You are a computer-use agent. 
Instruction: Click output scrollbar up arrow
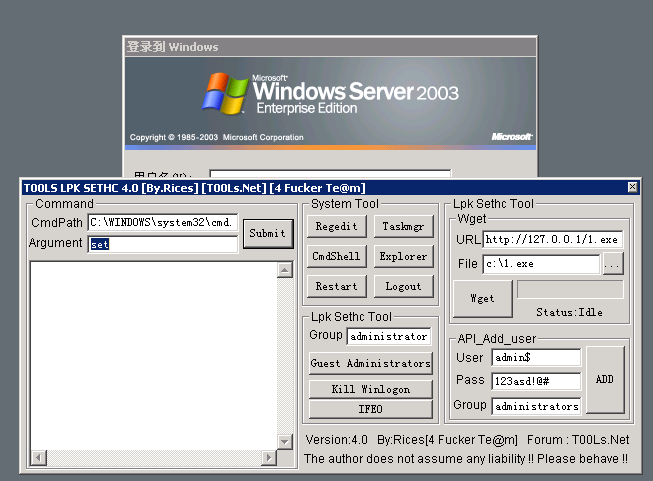(285, 270)
